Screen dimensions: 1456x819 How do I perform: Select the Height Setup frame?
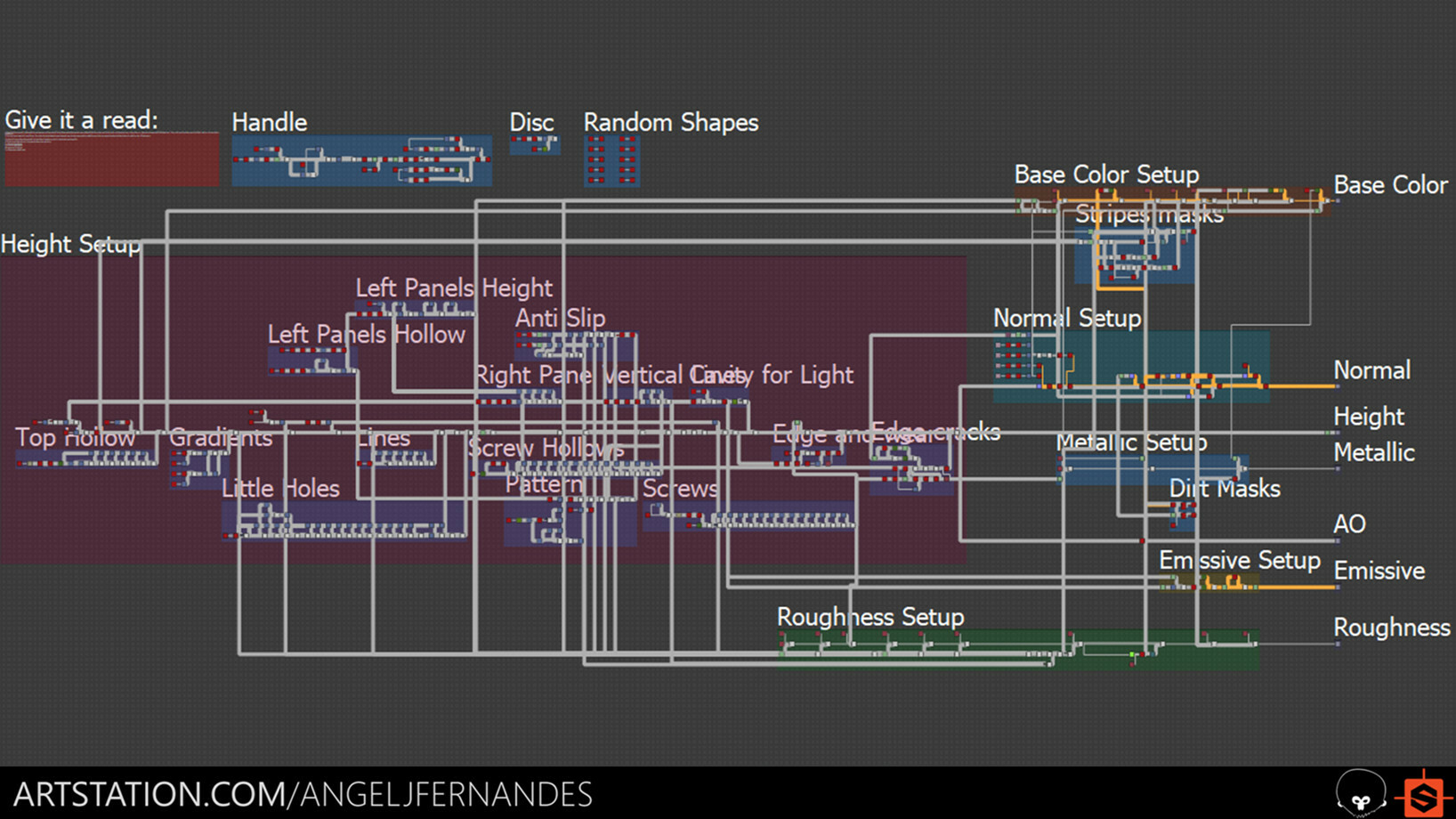[x=71, y=245]
